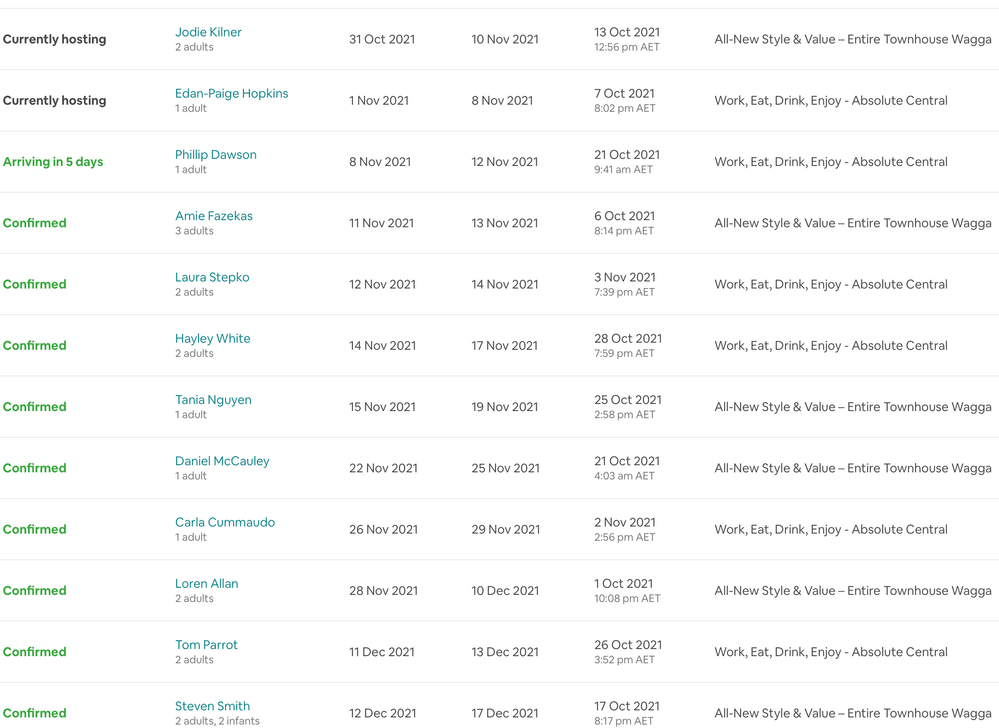Click the Arriving in 5 days status
Viewport: 999px width, 728px height.
pyautogui.click(x=53, y=162)
